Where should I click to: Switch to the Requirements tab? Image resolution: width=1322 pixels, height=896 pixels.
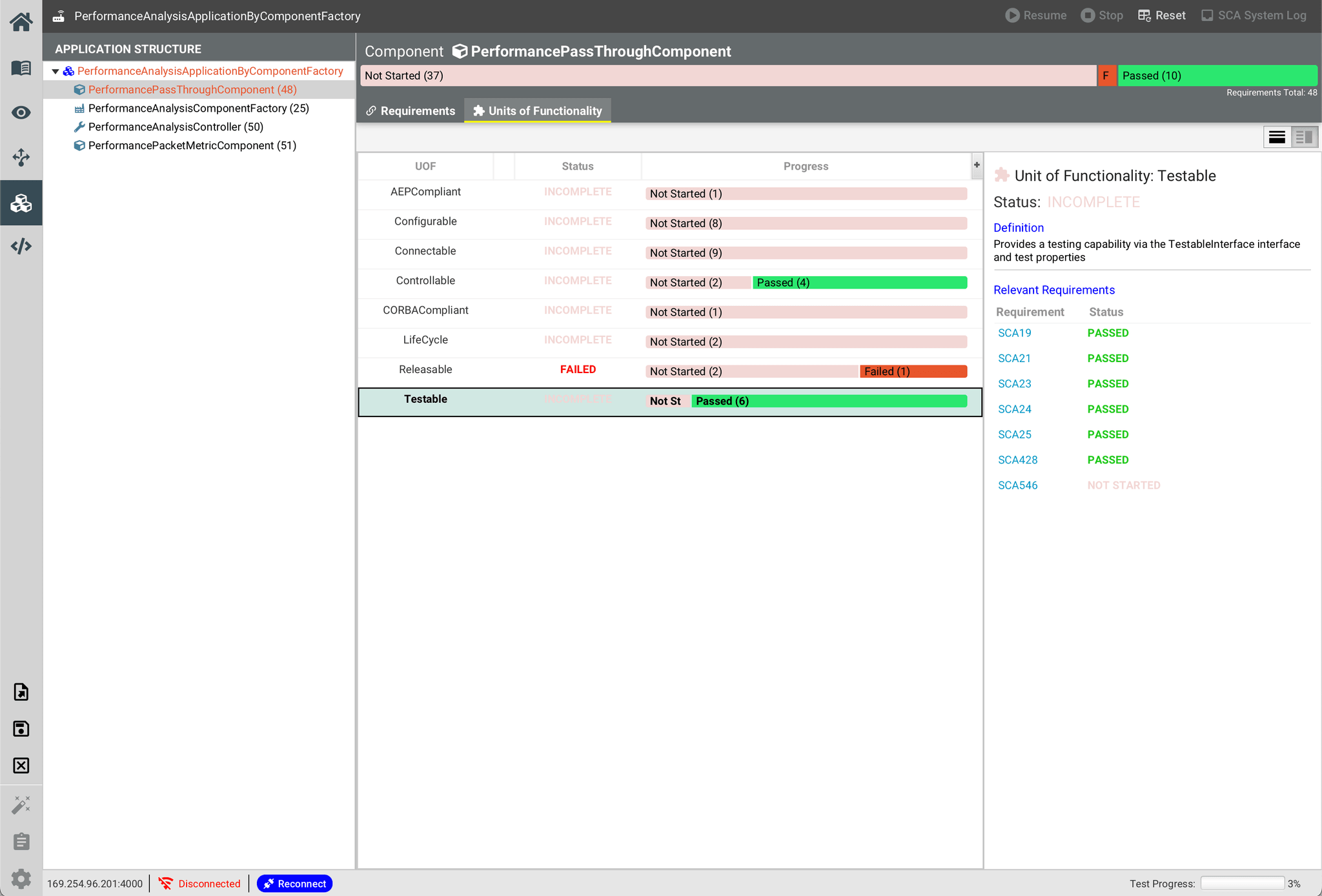[417, 110]
